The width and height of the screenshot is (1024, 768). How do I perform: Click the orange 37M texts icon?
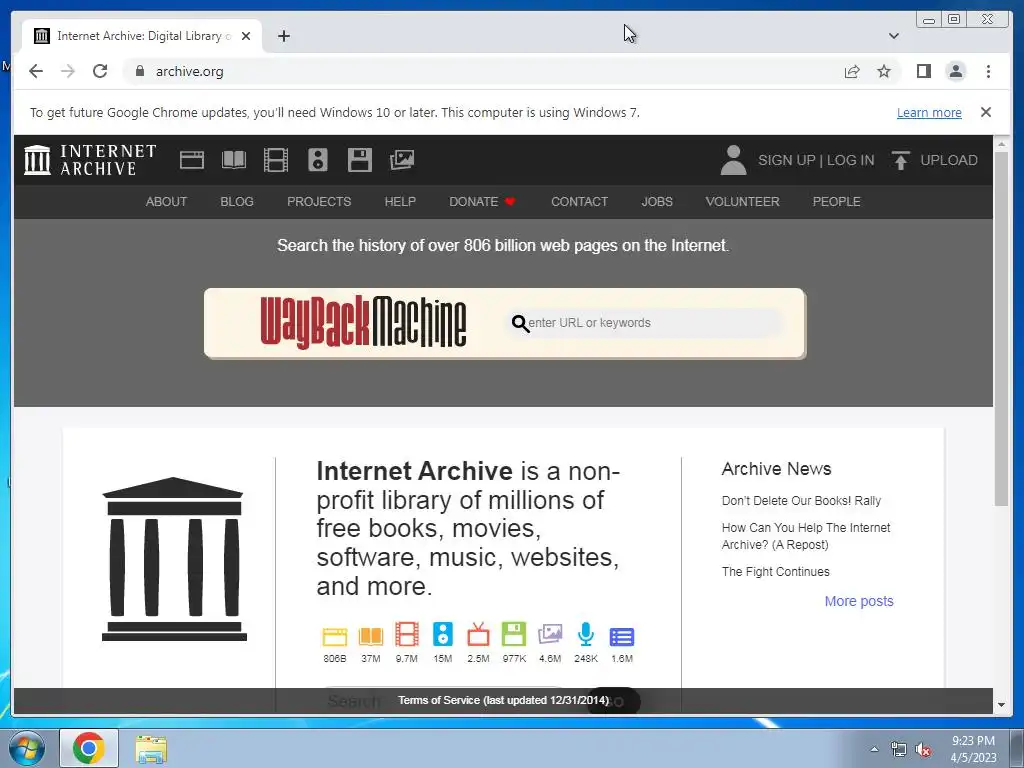(x=370, y=636)
